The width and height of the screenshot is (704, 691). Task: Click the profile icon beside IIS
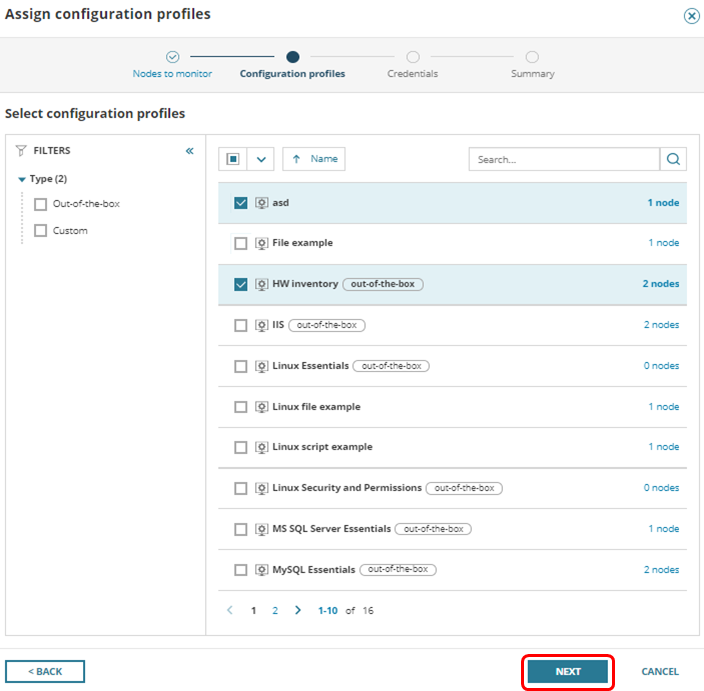[x=261, y=325]
